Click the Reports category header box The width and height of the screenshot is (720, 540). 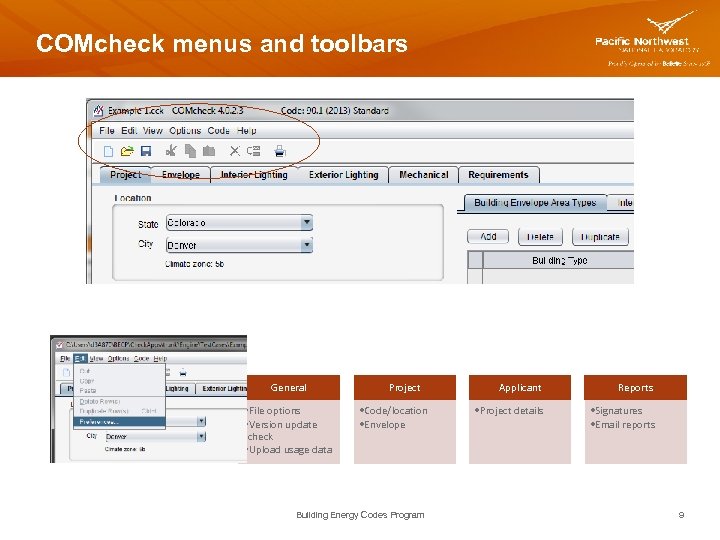[636, 387]
